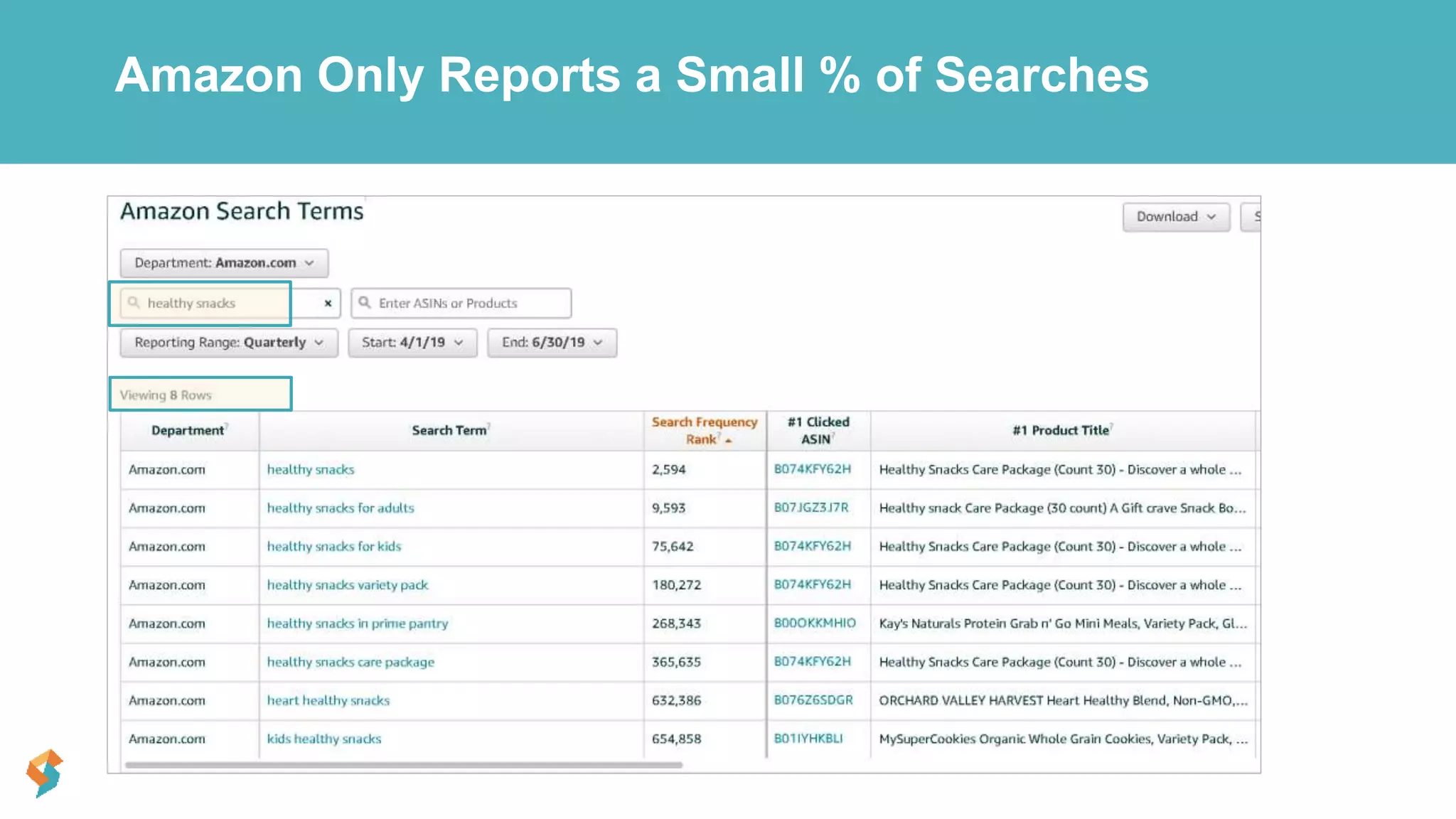Open ASIN B00OKKMHIO link

815,623
